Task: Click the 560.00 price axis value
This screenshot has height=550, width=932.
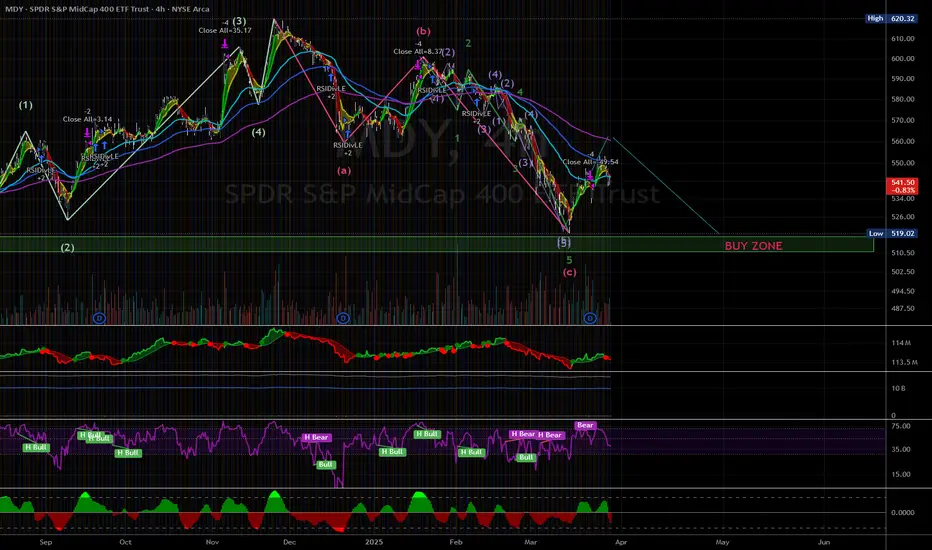Action: 902,142
